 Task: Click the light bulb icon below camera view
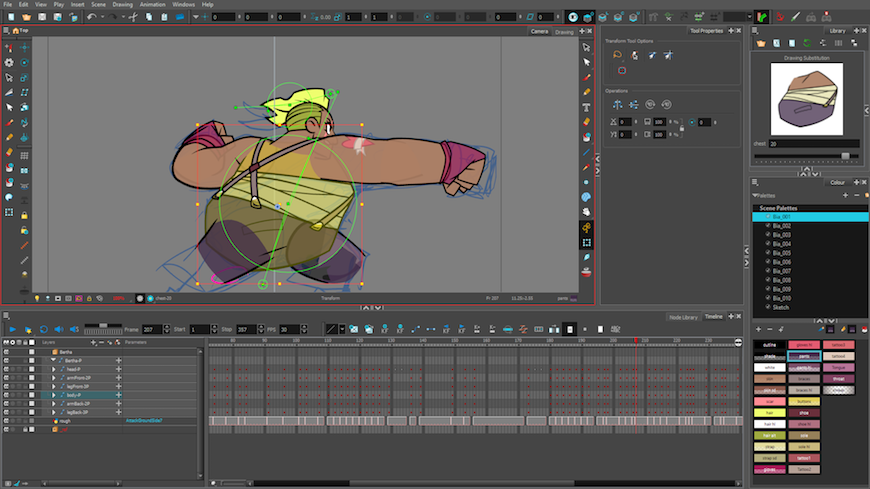(x=37, y=298)
